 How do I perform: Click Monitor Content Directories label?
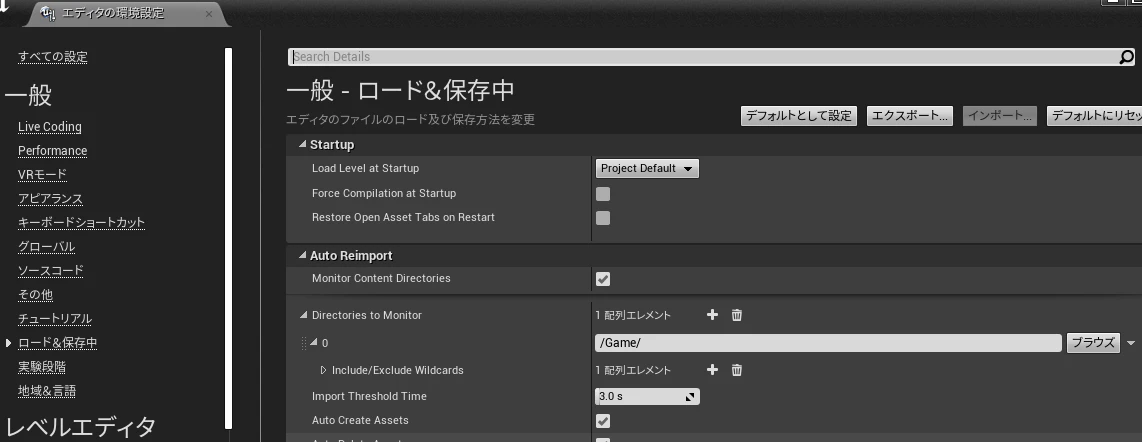pyautogui.click(x=382, y=278)
